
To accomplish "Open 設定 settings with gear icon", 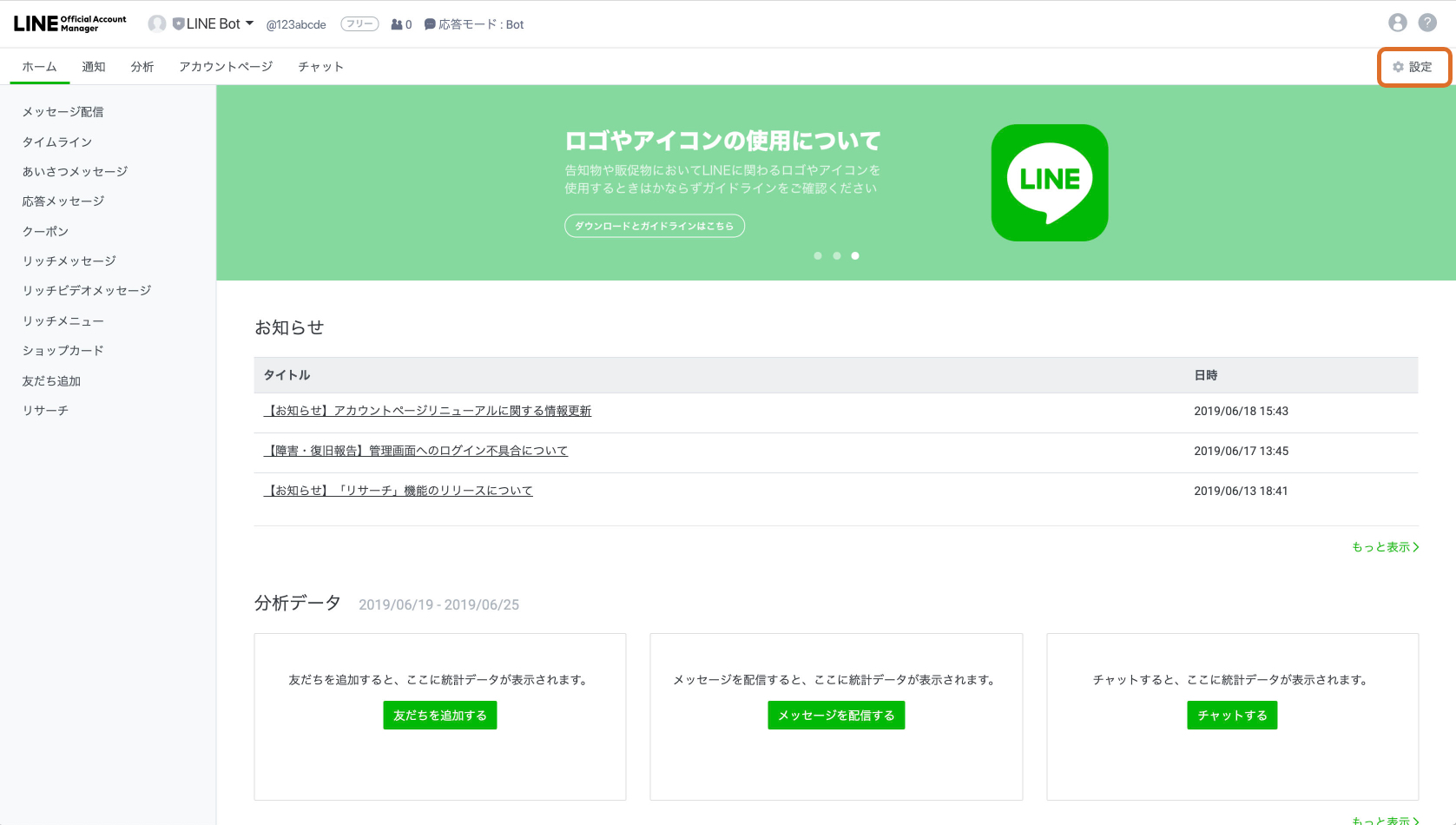I will (1413, 67).
